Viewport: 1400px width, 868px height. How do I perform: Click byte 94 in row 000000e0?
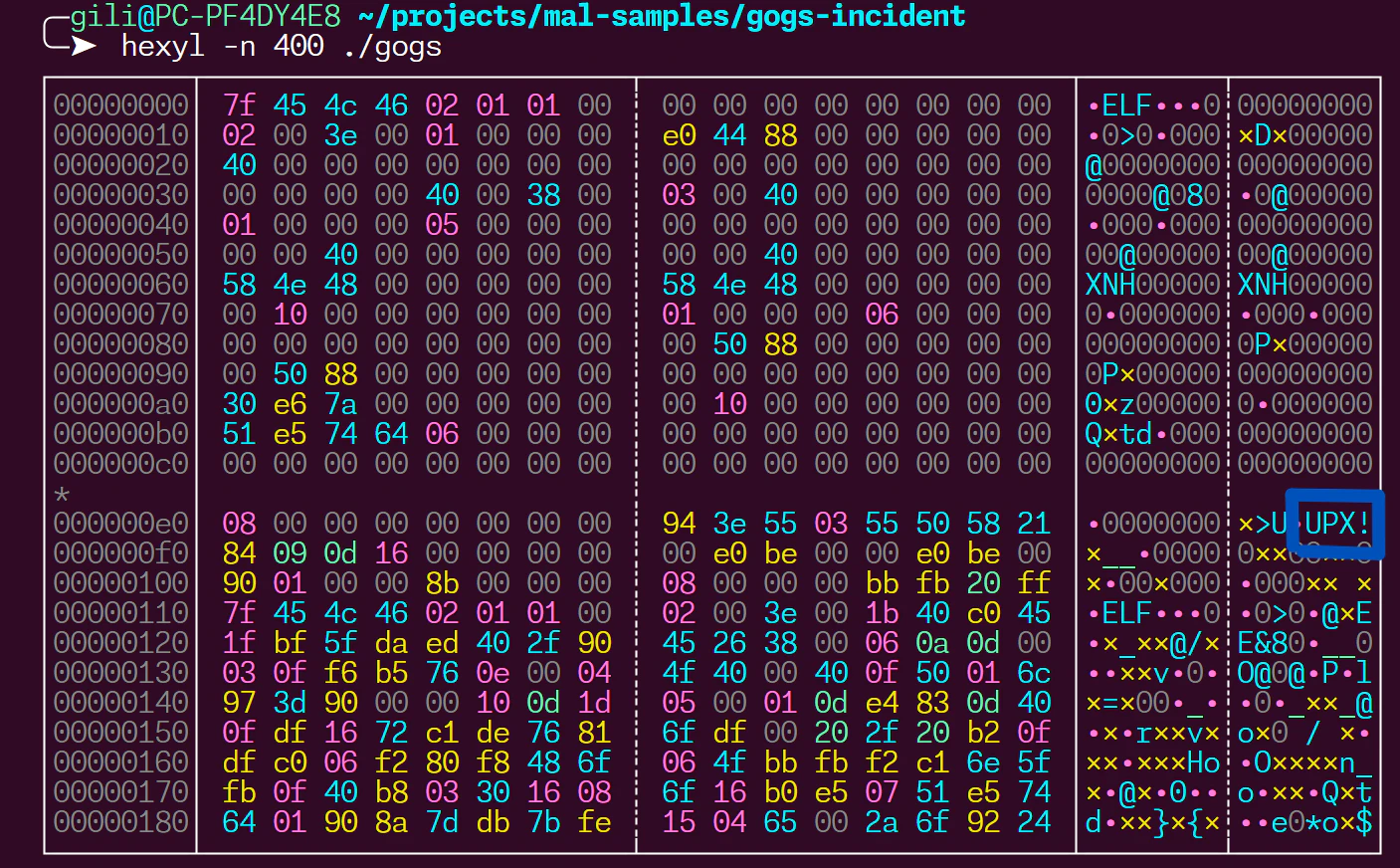coord(679,524)
